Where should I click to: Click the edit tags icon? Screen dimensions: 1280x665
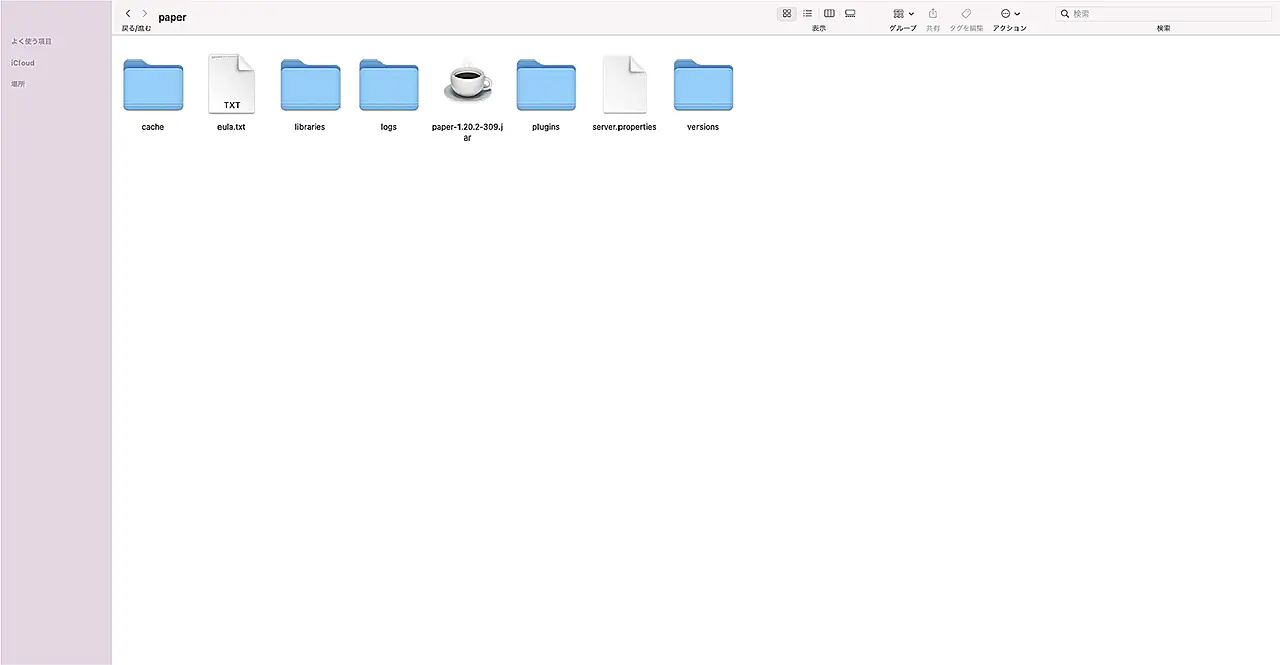tap(966, 14)
